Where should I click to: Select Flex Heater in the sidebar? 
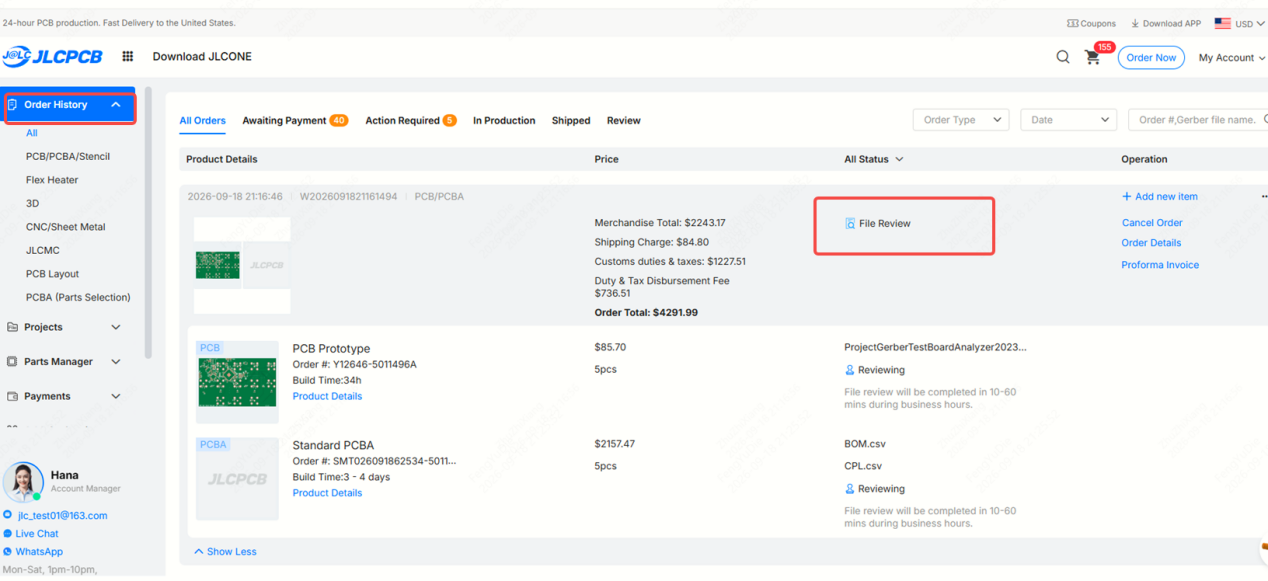coord(52,180)
